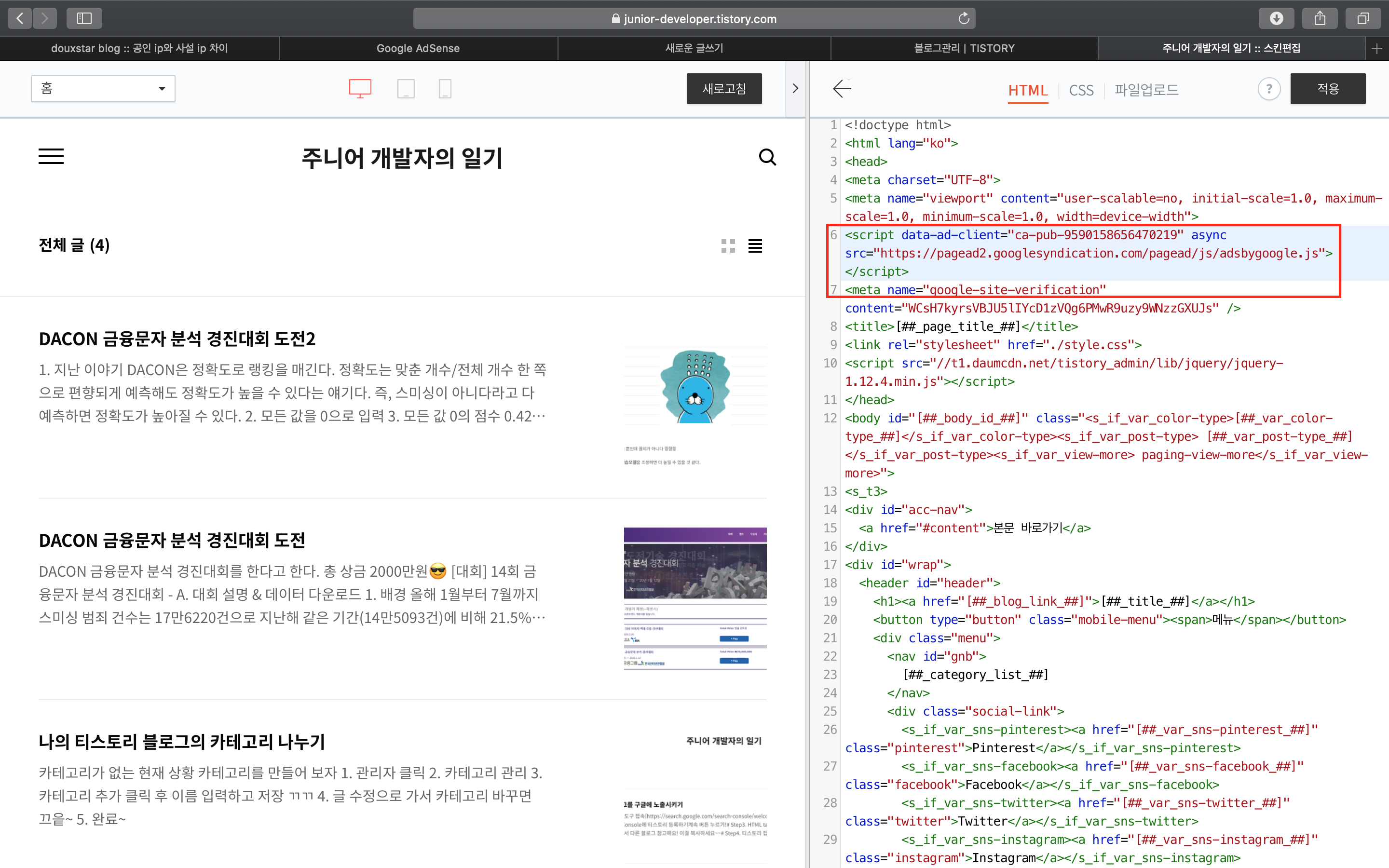Viewport: 1389px width, 868px height.
Task: Switch post list to grid view
Action: (728, 246)
